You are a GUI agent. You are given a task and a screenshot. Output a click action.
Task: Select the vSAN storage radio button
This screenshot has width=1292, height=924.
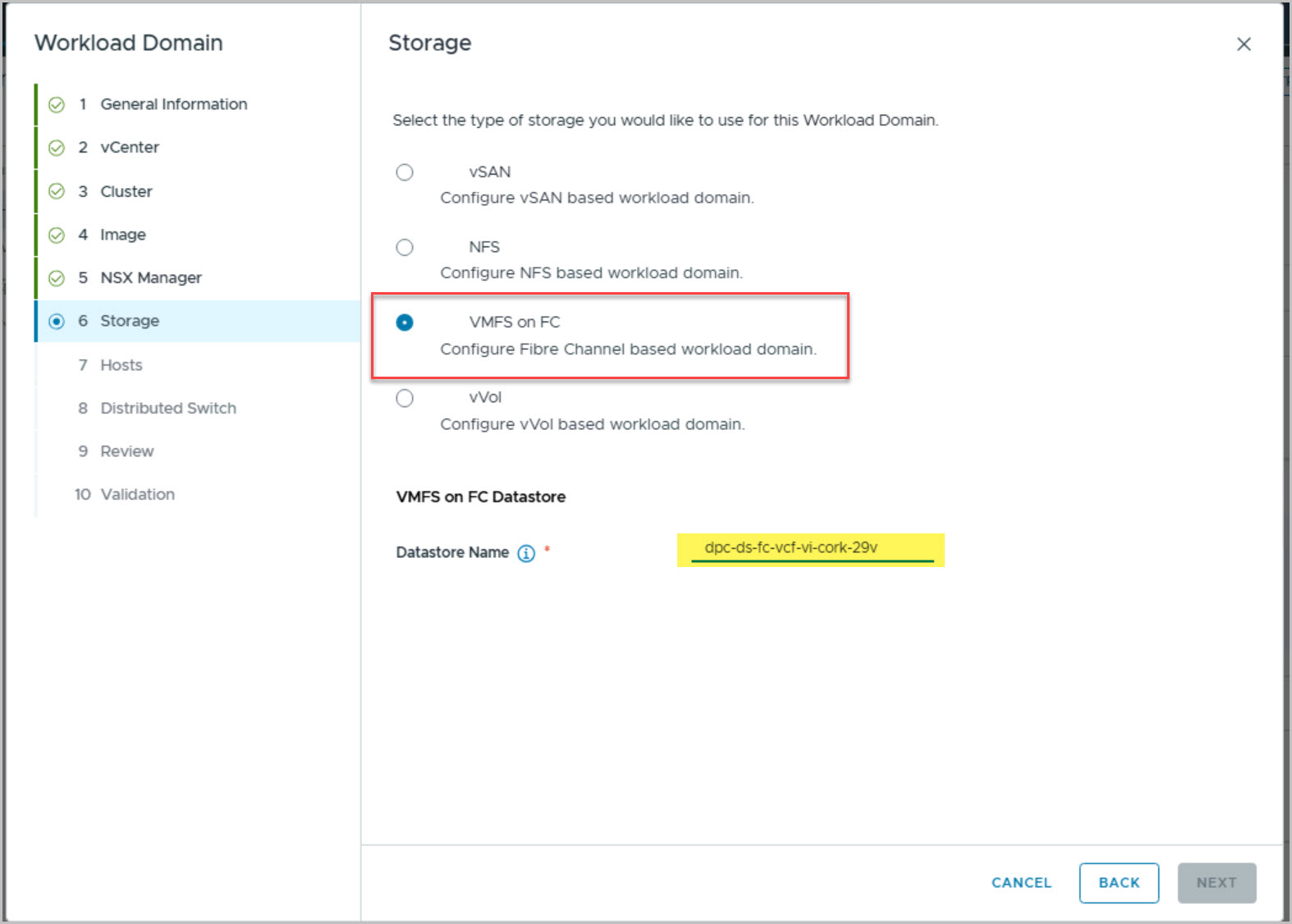(405, 172)
